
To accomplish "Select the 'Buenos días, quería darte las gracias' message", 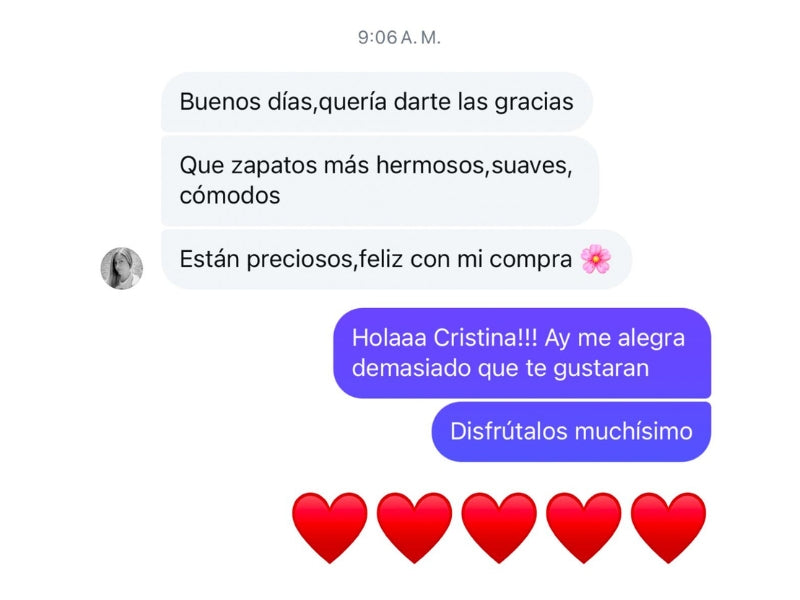I will [x=377, y=102].
